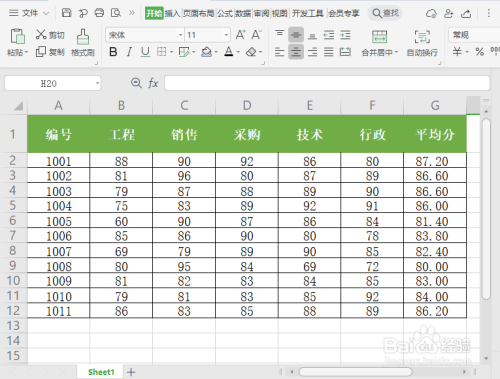Viewport: 500px width, 379px height.
Task: Align text left
Action: pos(280,52)
